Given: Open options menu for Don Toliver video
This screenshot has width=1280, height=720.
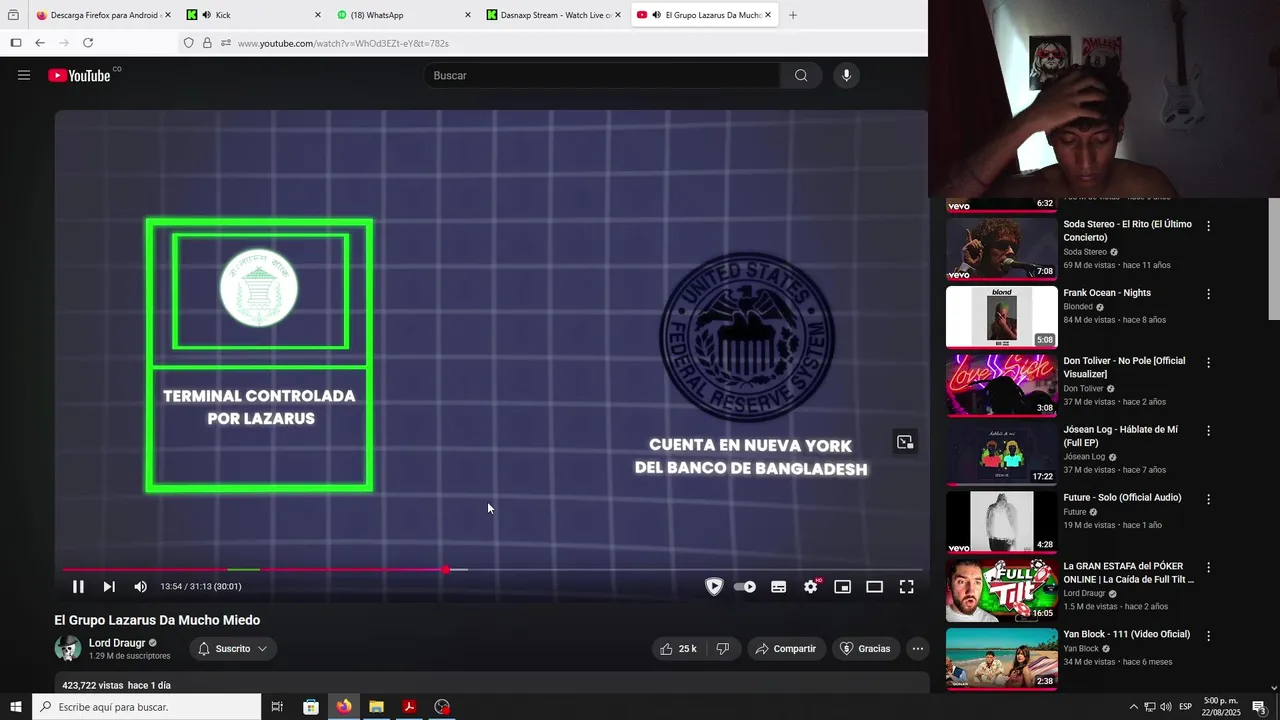Looking at the screenshot, I should tap(1208, 363).
